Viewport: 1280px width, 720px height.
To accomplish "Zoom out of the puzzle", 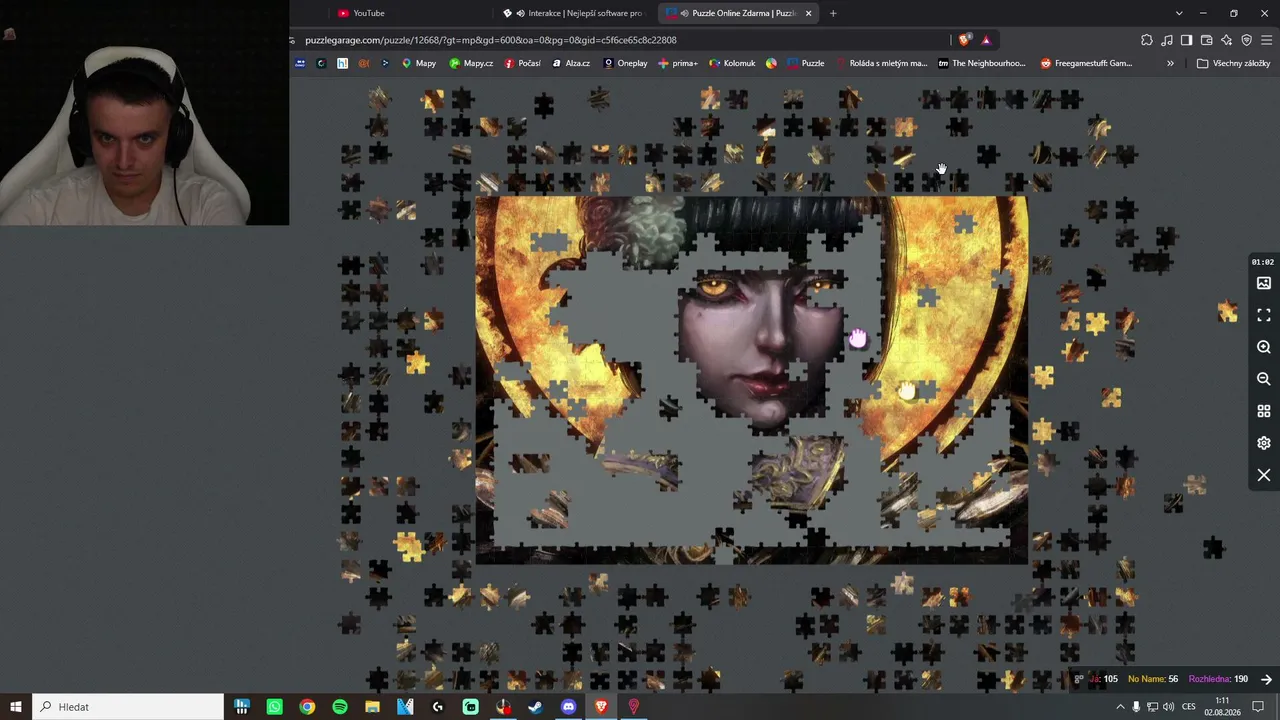I will click(x=1264, y=379).
